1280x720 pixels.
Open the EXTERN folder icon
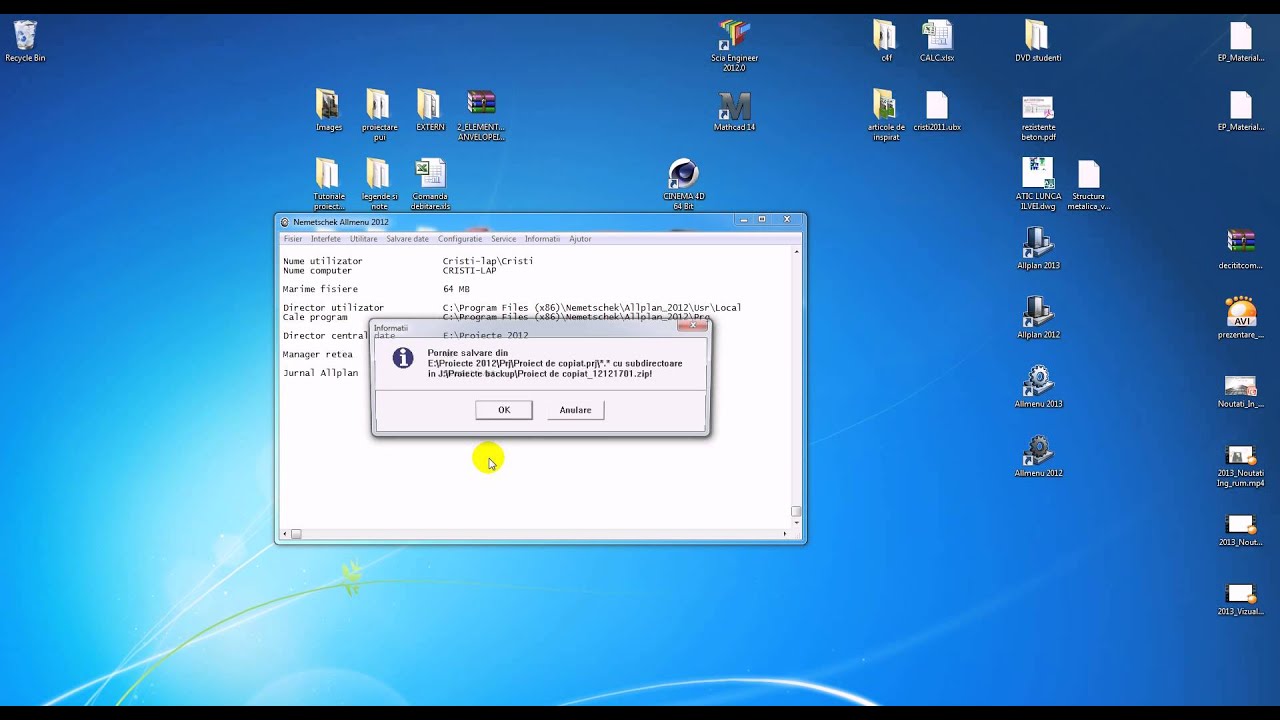click(x=430, y=110)
